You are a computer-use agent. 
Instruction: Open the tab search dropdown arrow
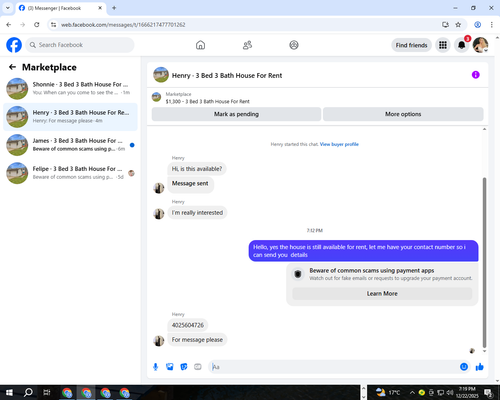(x=8, y=8)
